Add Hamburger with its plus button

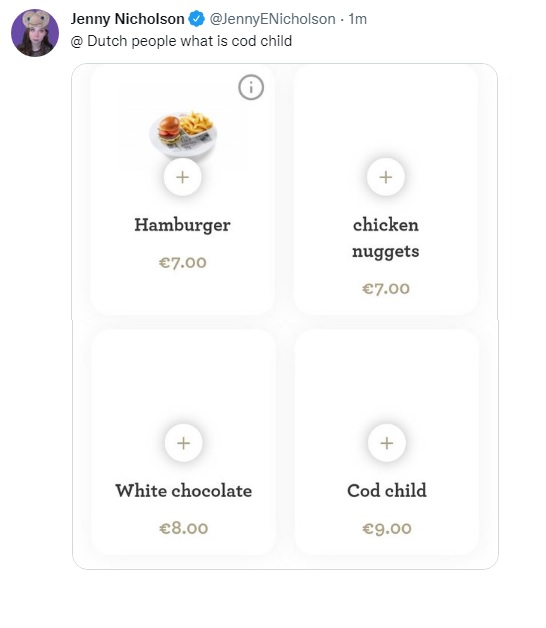coord(182,177)
